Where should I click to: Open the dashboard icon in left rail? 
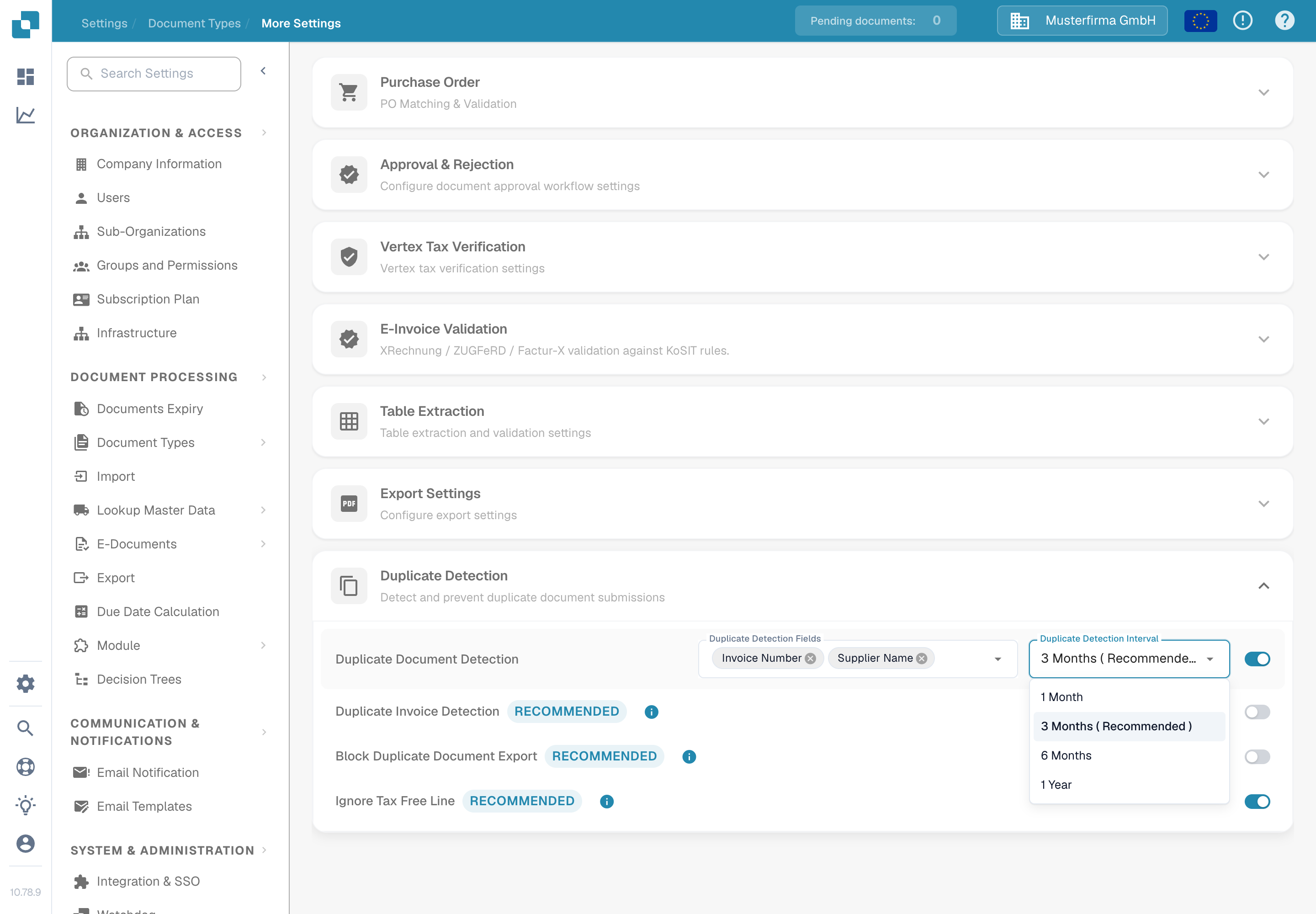(x=25, y=76)
